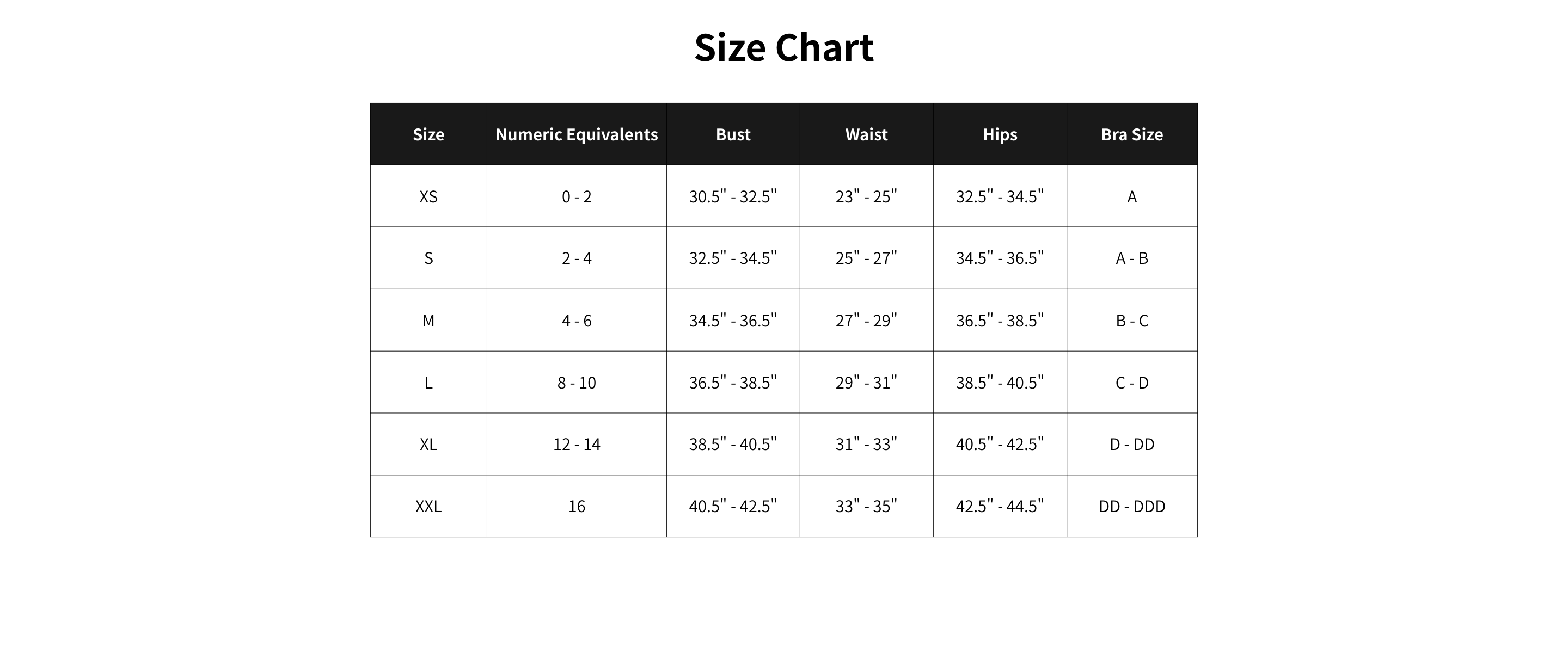Viewport: 1568px width, 653px height.
Task: Click the 12 - 14 numeric cell
Action: [x=577, y=444]
